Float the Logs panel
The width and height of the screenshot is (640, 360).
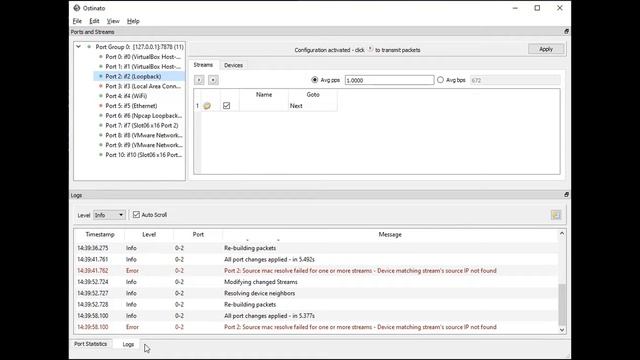[566, 195]
